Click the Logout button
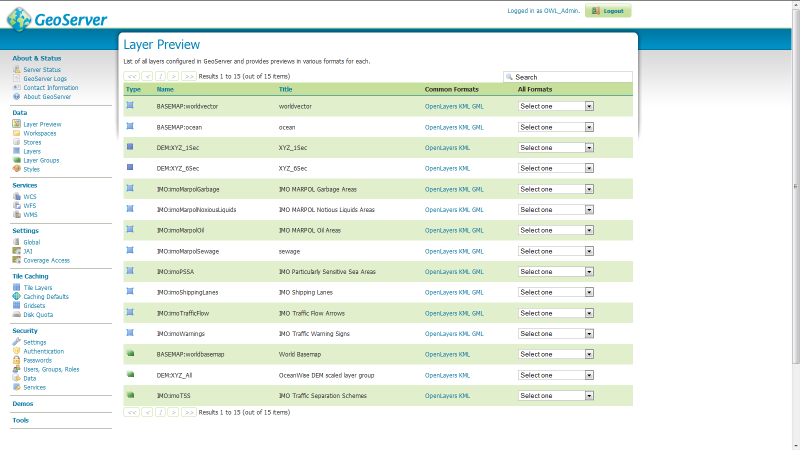The height and width of the screenshot is (450, 800). 608,11
